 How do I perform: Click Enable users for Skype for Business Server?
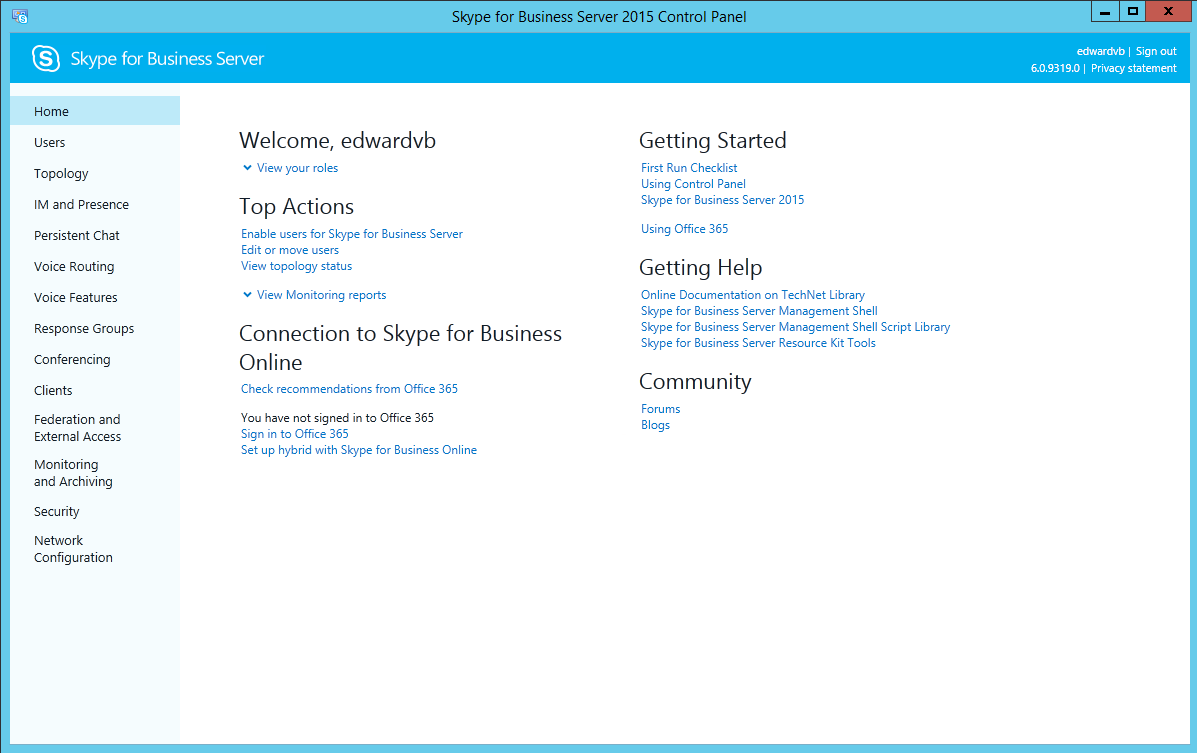(352, 234)
